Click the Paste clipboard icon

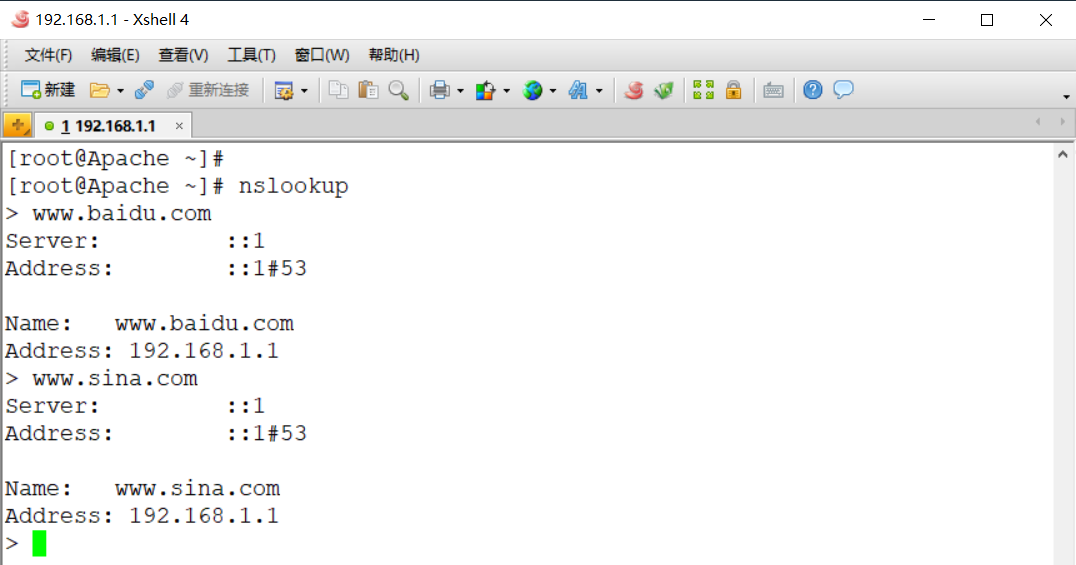click(369, 90)
